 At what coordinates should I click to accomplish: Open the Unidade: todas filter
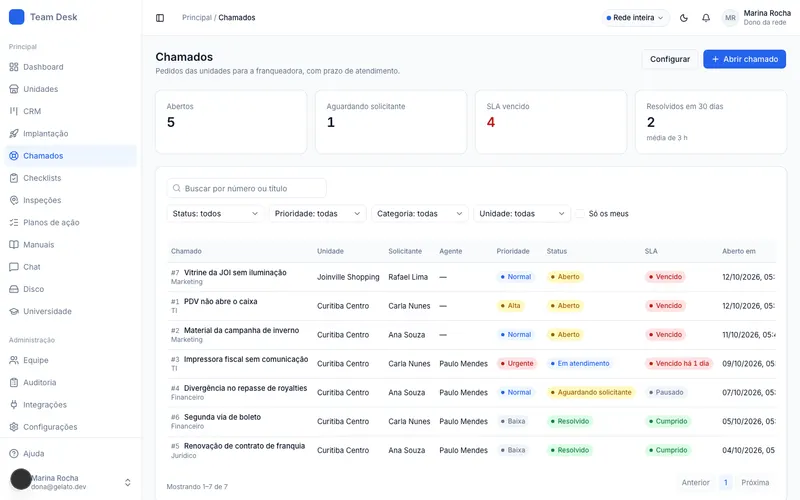[522, 214]
